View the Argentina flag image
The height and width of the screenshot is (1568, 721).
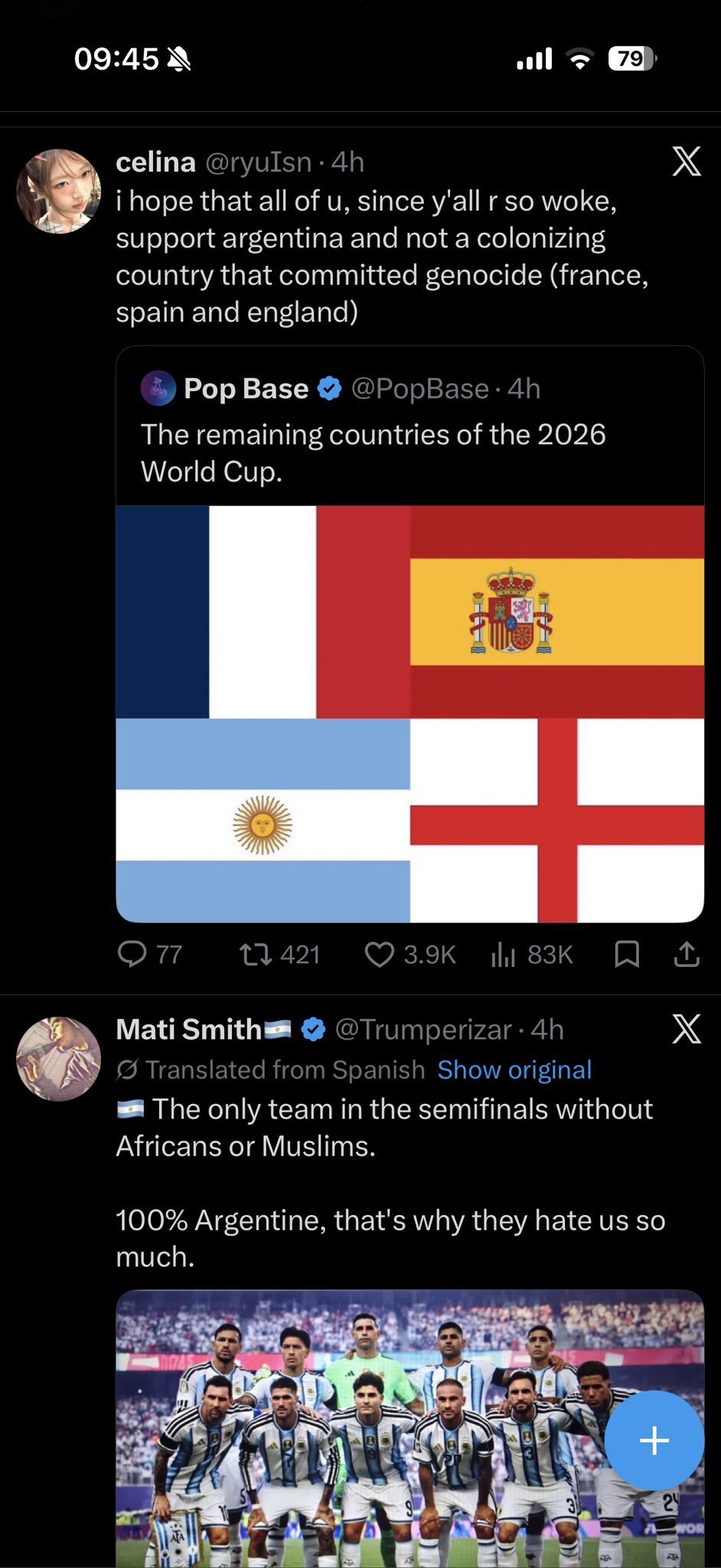pos(263,820)
